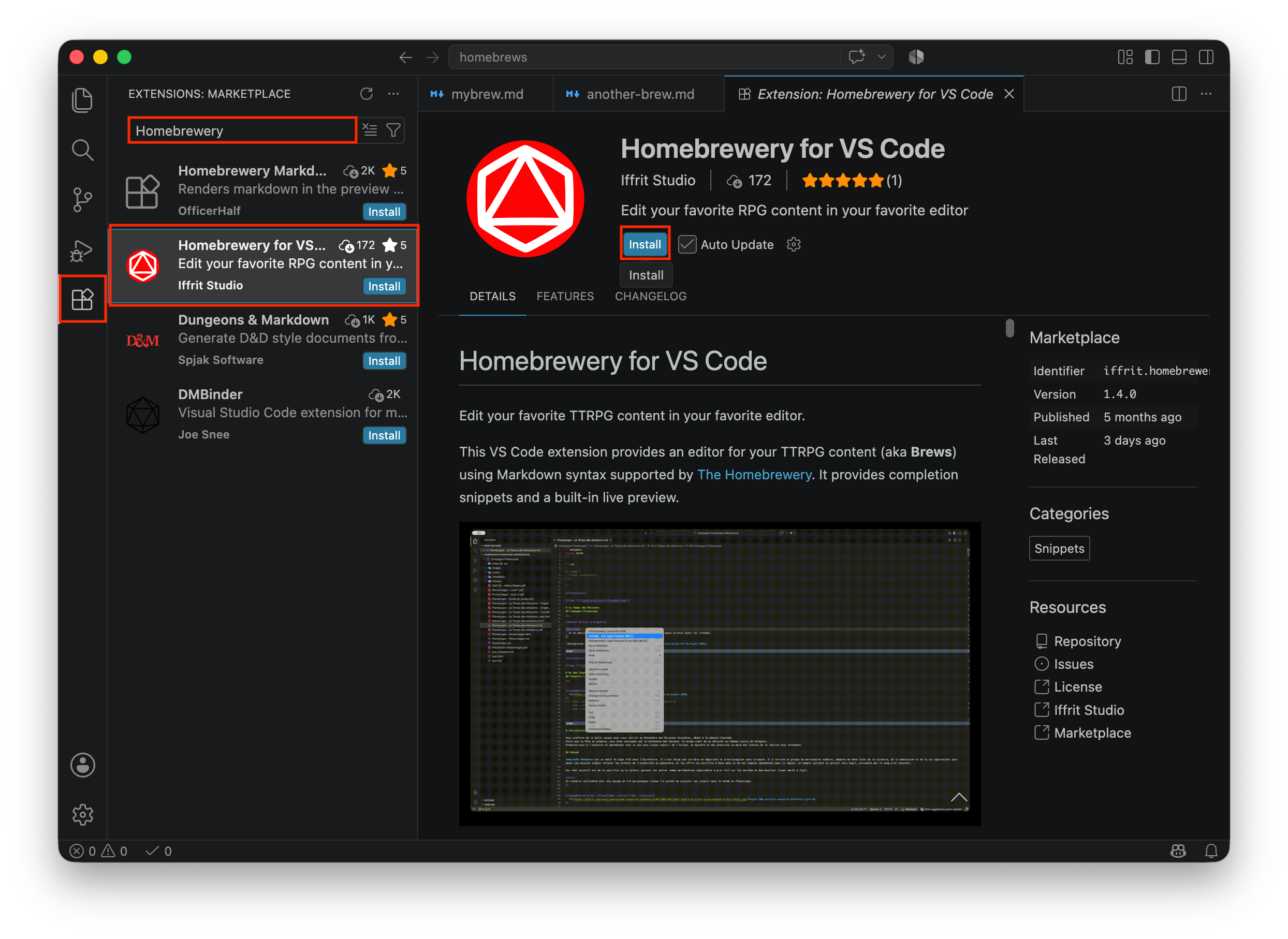Image resolution: width=1288 pixels, height=939 pixels.
Task: Switch to the mybrew.md tab
Action: 486,94
